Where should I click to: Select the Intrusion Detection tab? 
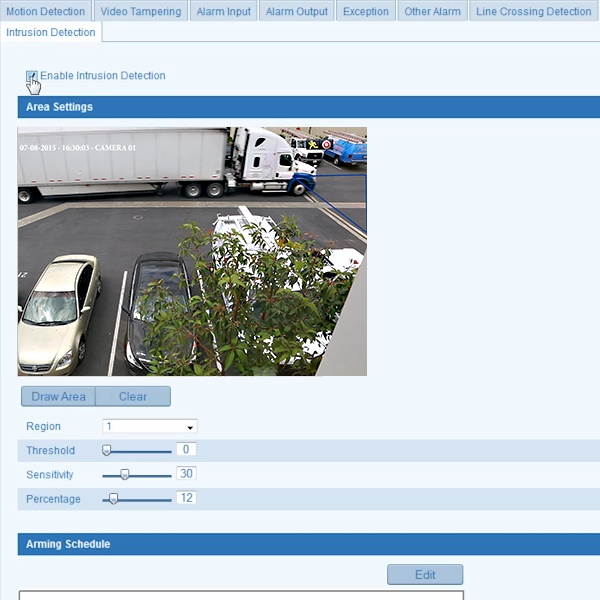(x=51, y=32)
